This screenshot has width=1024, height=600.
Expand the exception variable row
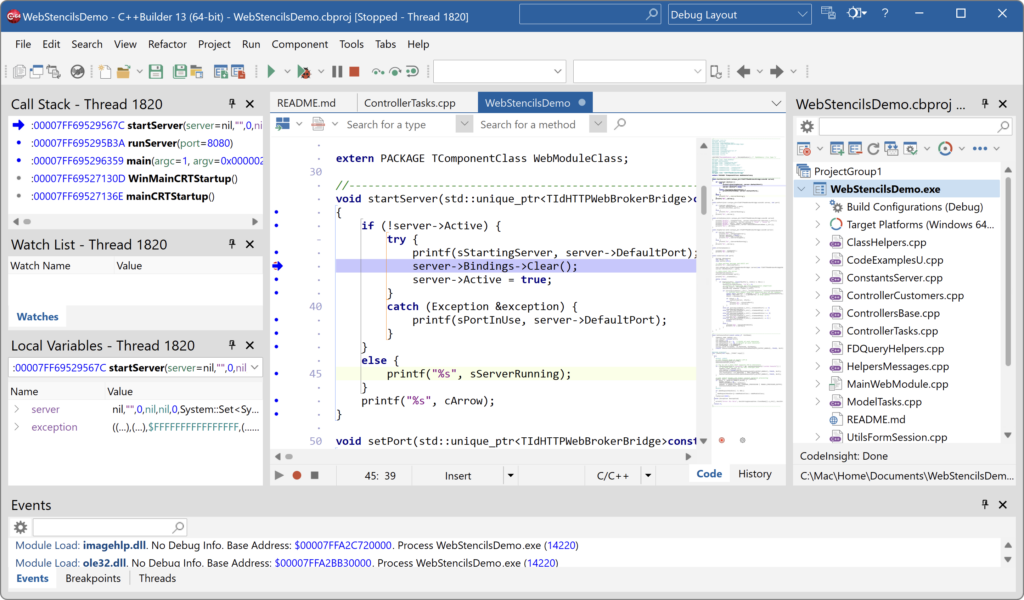[x=17, y=427]
